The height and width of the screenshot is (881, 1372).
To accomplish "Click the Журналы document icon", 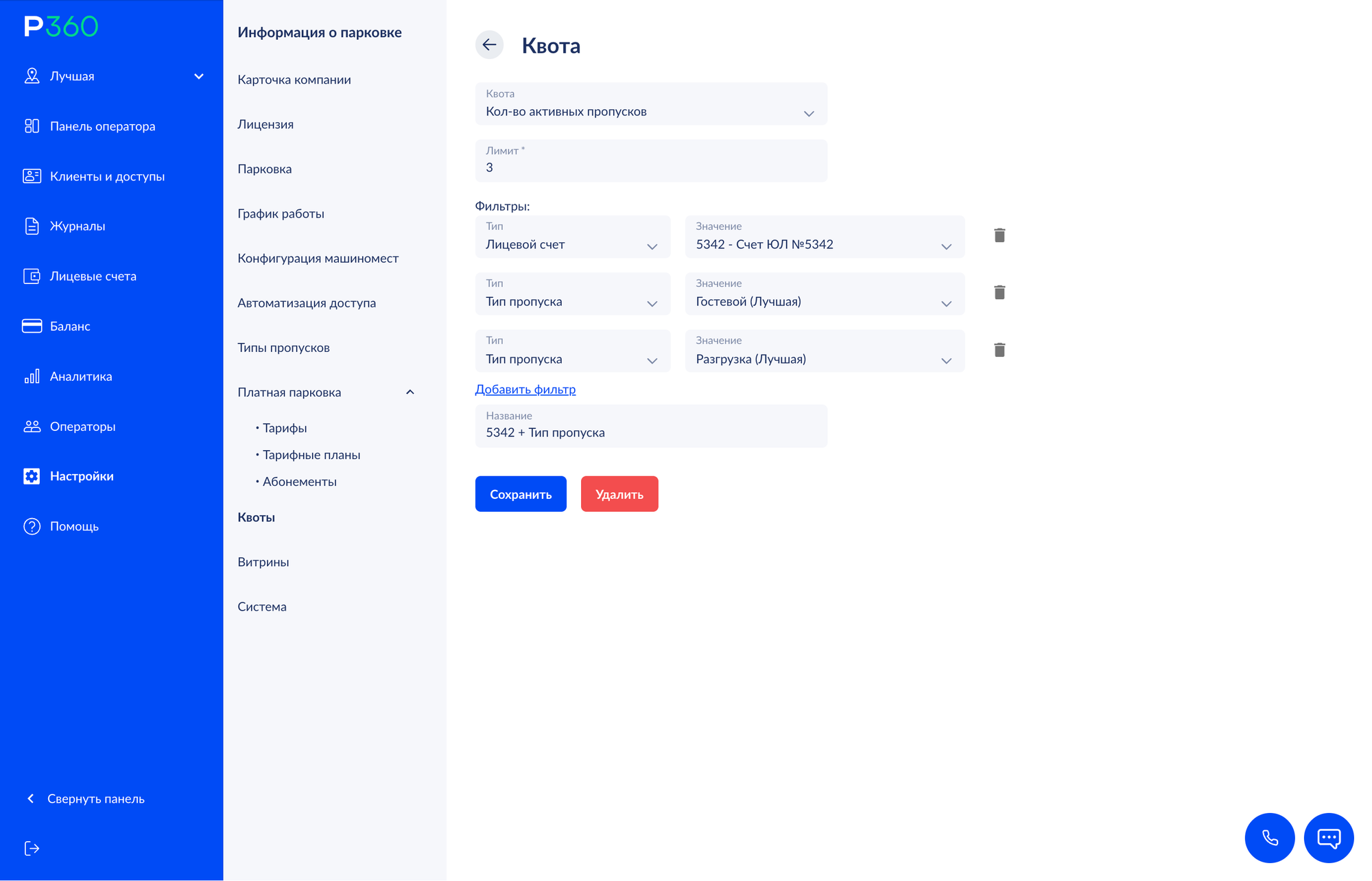I will tap(32, 226).
